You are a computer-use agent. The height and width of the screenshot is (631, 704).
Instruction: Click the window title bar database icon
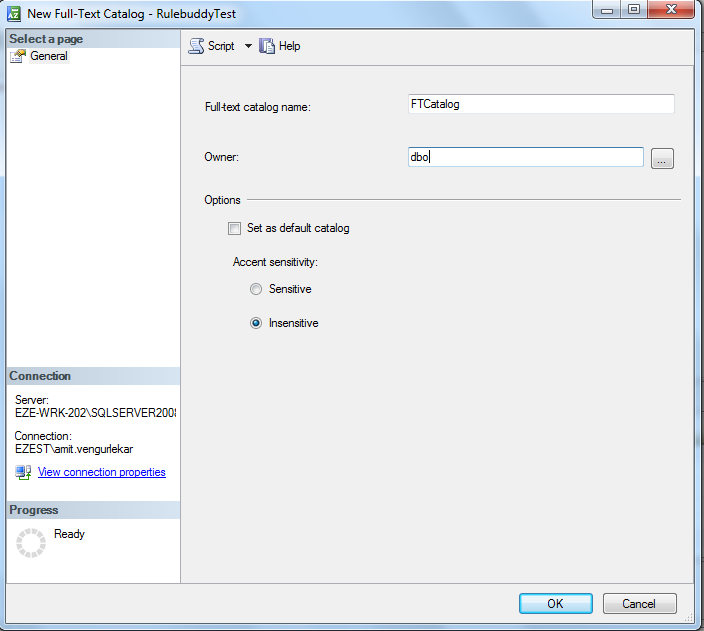click(x=14, y=14)
